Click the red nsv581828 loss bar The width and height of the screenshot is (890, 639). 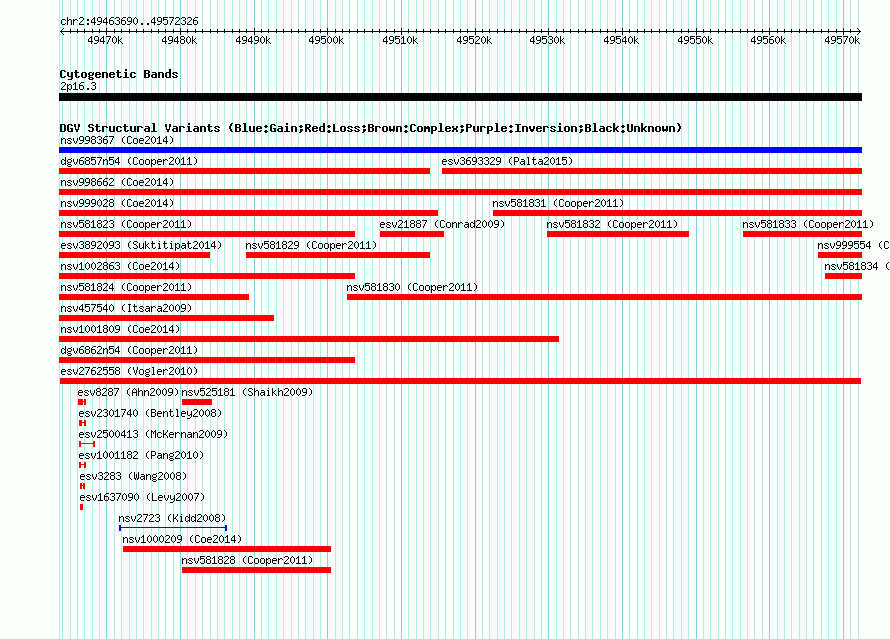(257, 570)
